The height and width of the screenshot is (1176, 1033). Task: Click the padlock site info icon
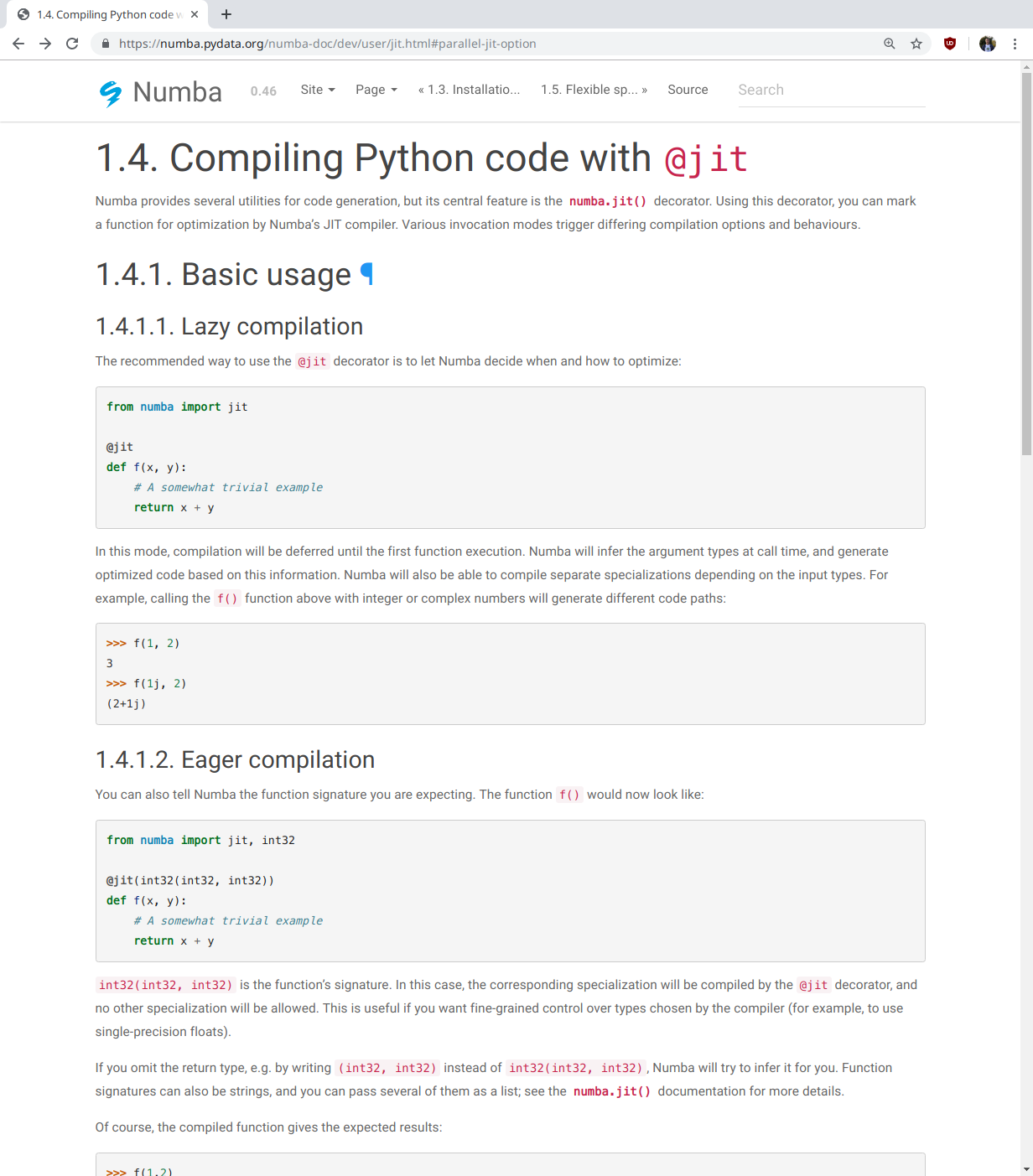point(106,44)
